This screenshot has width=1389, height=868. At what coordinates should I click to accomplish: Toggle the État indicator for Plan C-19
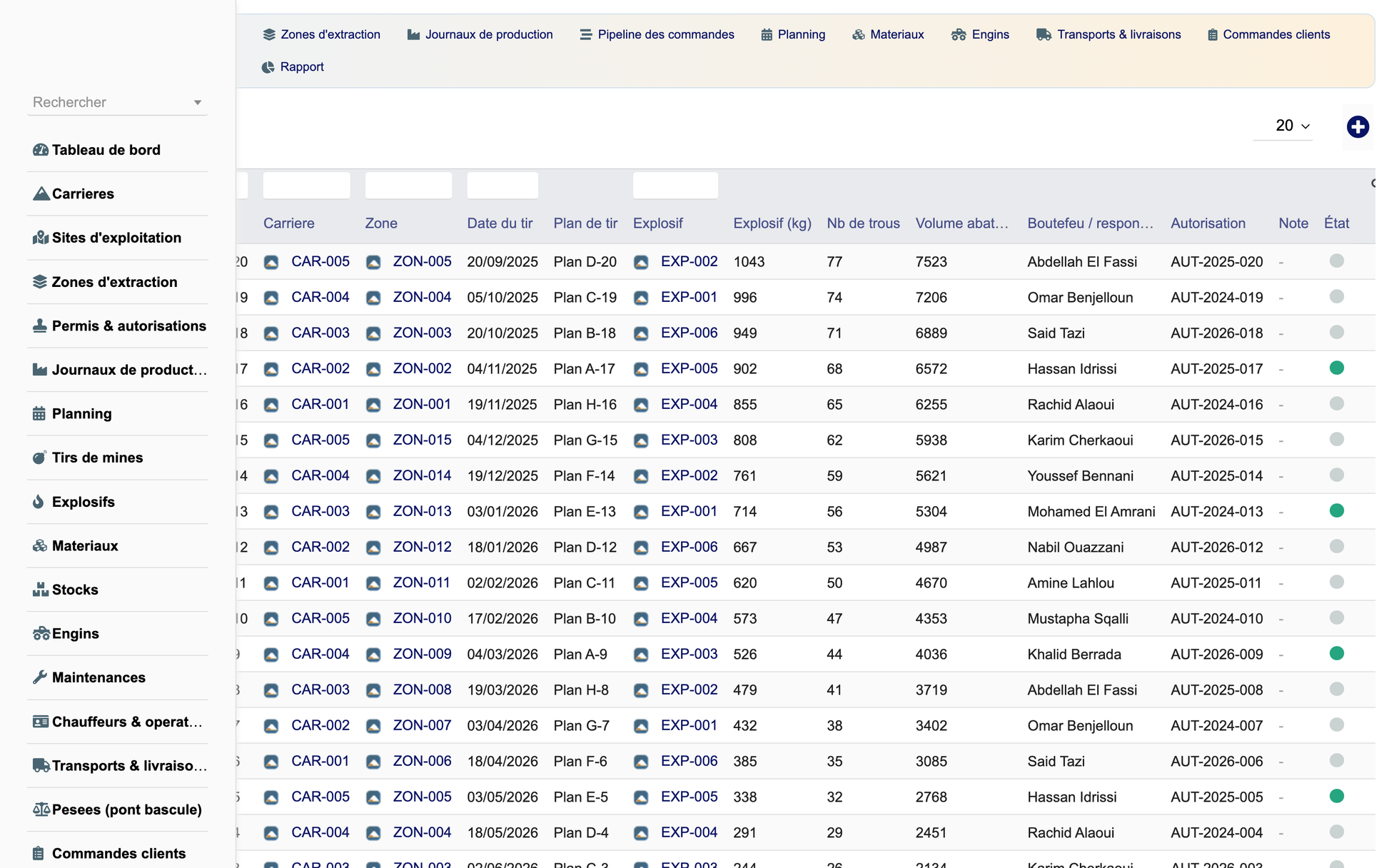click(1337, 296)
